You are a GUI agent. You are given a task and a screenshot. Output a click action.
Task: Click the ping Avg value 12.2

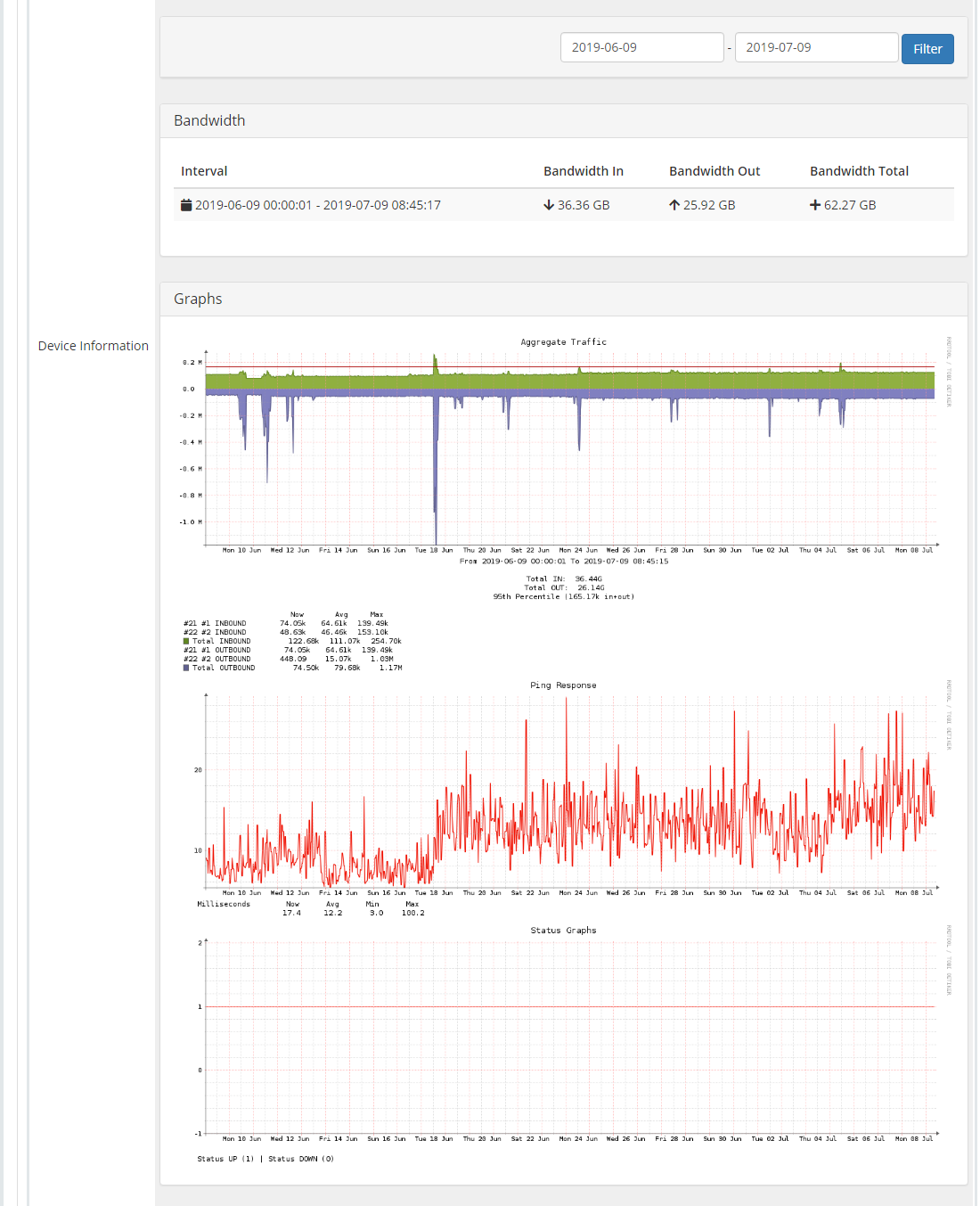pyautogui.click(x=332, y=914)
